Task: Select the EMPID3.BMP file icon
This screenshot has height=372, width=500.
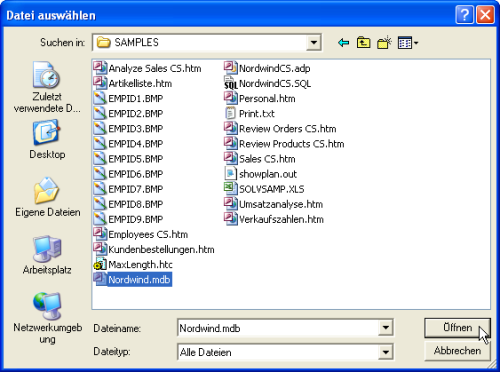Action: pos(100,128)
